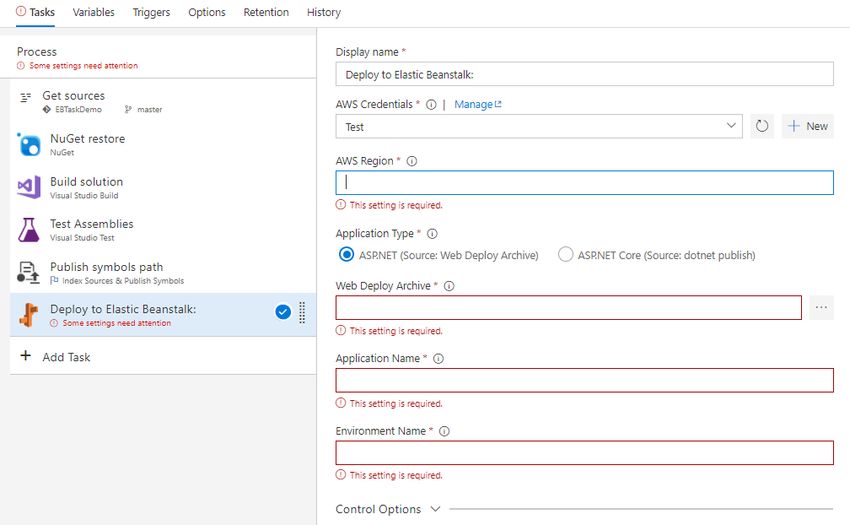Viewport: 850px width, 525px height.
Task: Focus the Web Deploy Archive field
Action: (x=569, y=308)
